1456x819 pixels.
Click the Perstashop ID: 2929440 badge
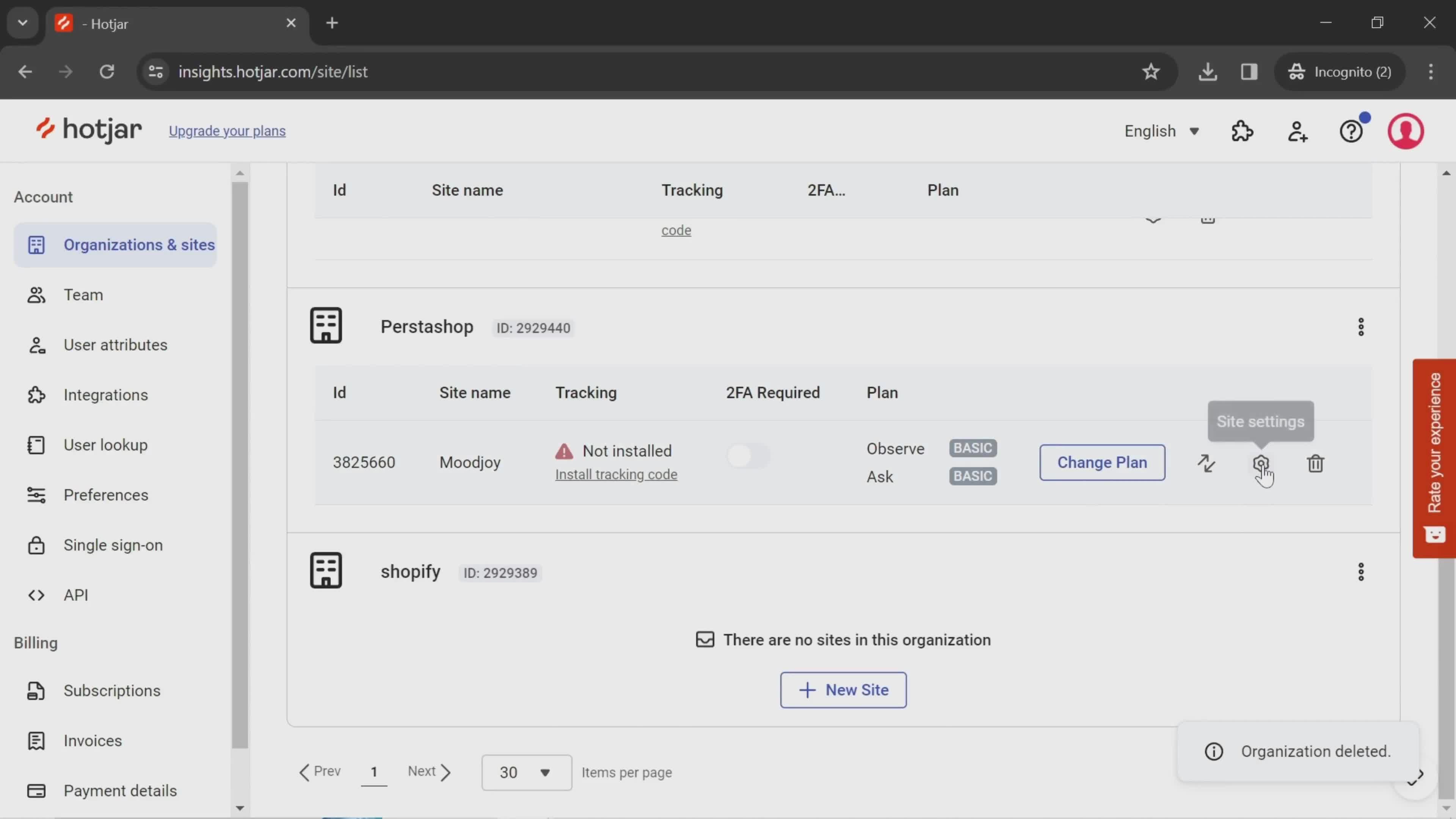point(533,328)
